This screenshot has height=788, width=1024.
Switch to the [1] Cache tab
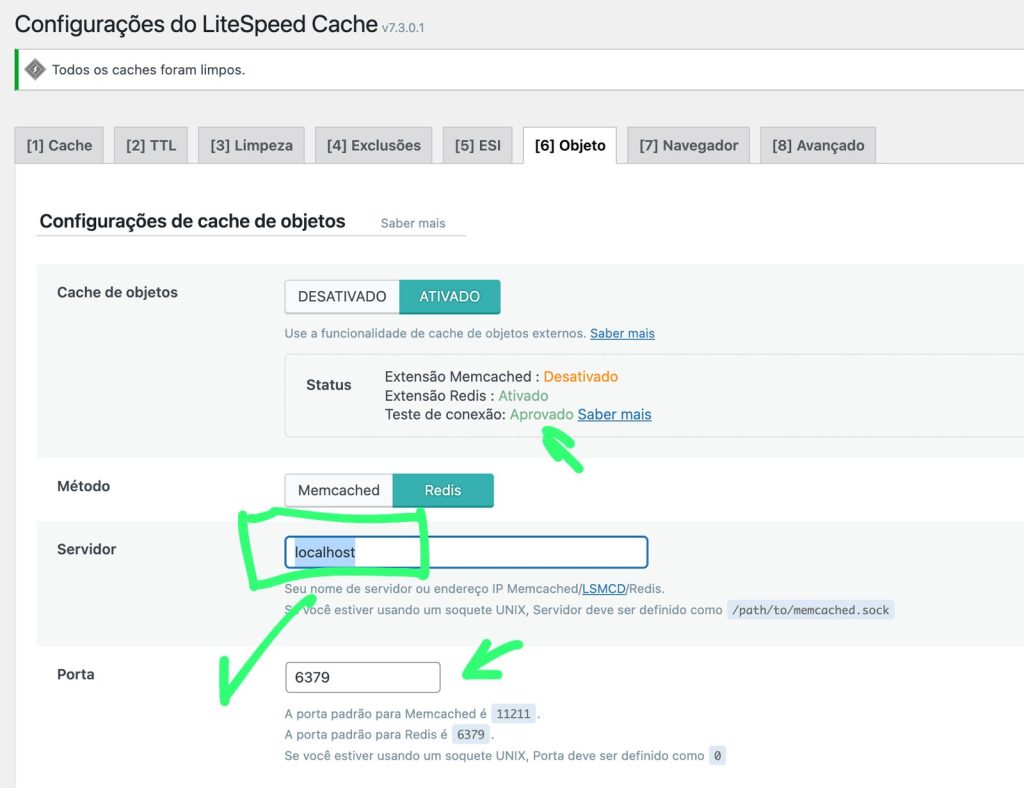tap(59, 145)
